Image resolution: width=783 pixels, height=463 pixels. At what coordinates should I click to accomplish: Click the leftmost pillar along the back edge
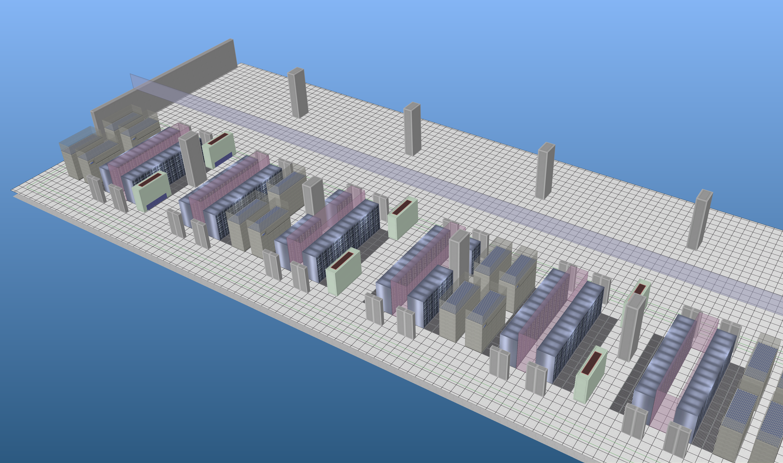pyautogui.click(x=298, y=93)
